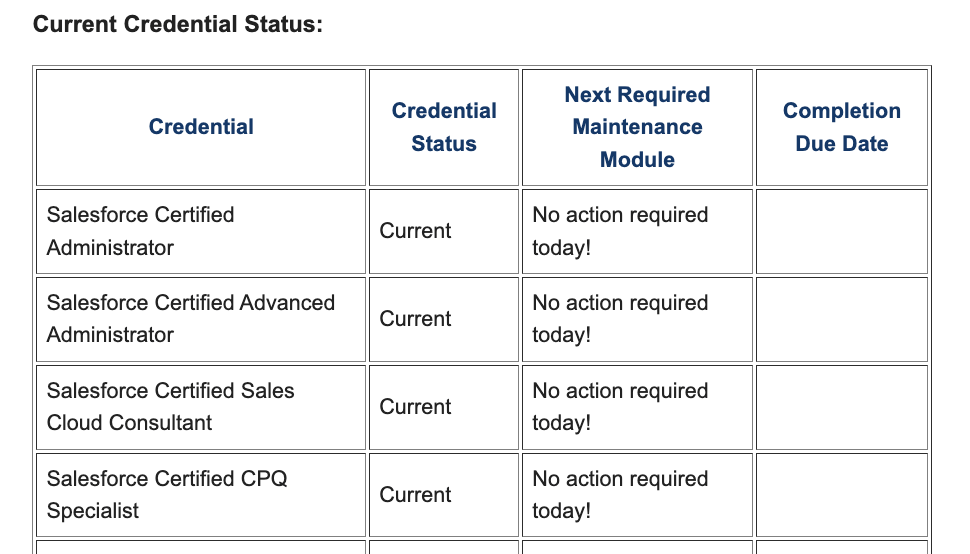
Task: Click the Completion Due Date header
Action: pyautogui.click(x=841, y=127)
